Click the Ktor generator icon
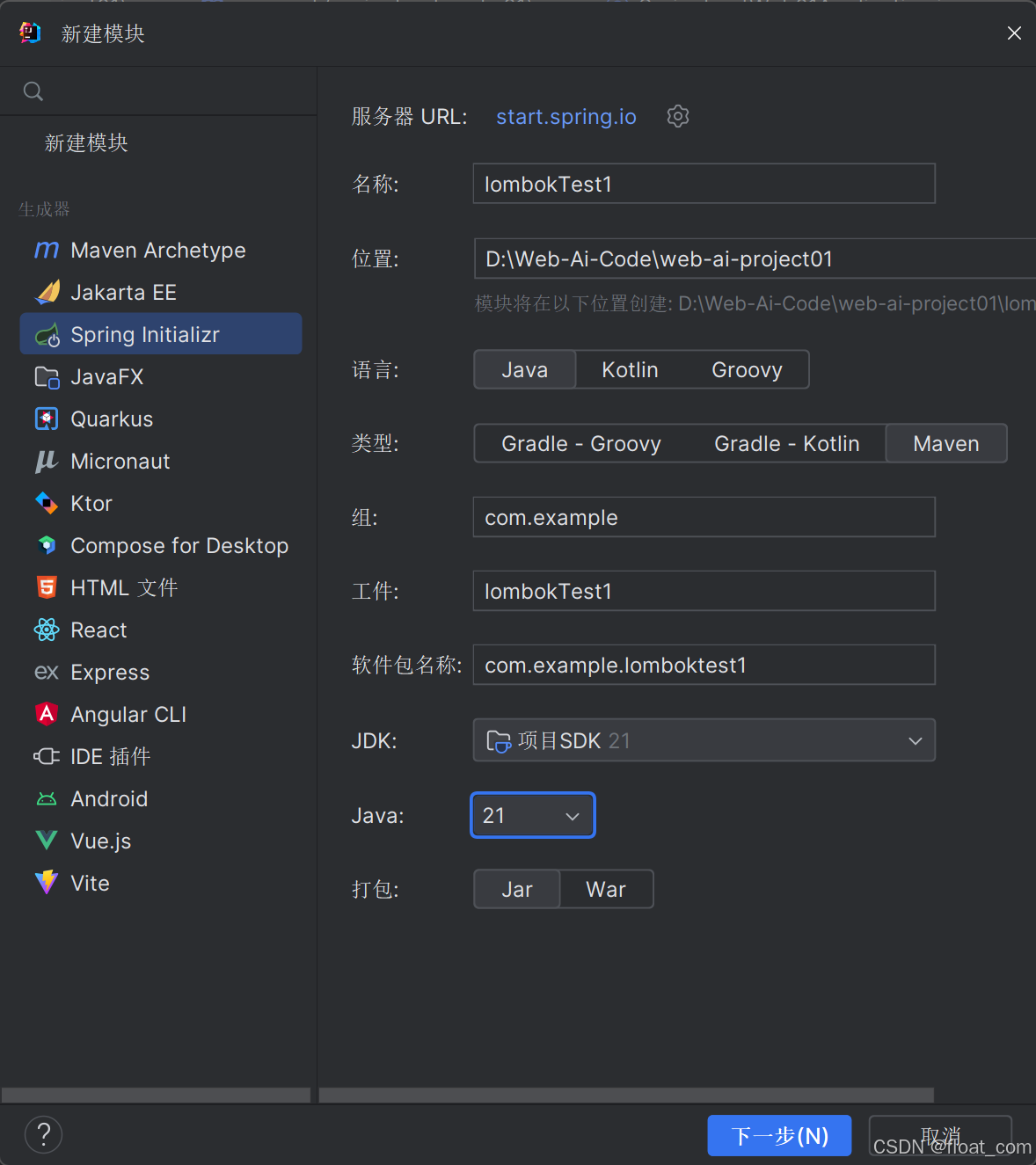Image resolution: width=1036 pixels, height=1165 pixels. click(47, 503)
